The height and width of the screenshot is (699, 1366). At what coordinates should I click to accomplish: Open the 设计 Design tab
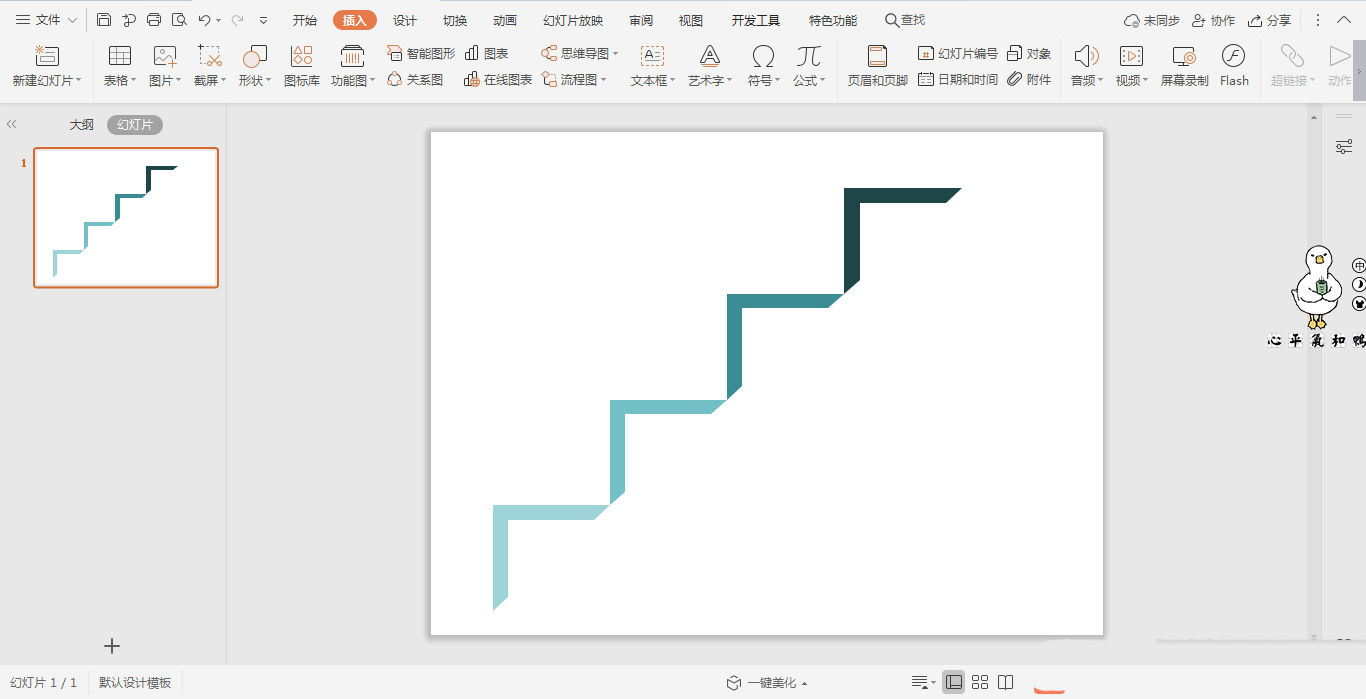[405, 20]
